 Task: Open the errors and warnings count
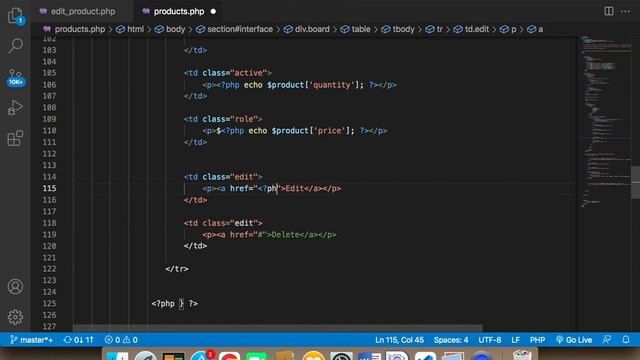121,340
